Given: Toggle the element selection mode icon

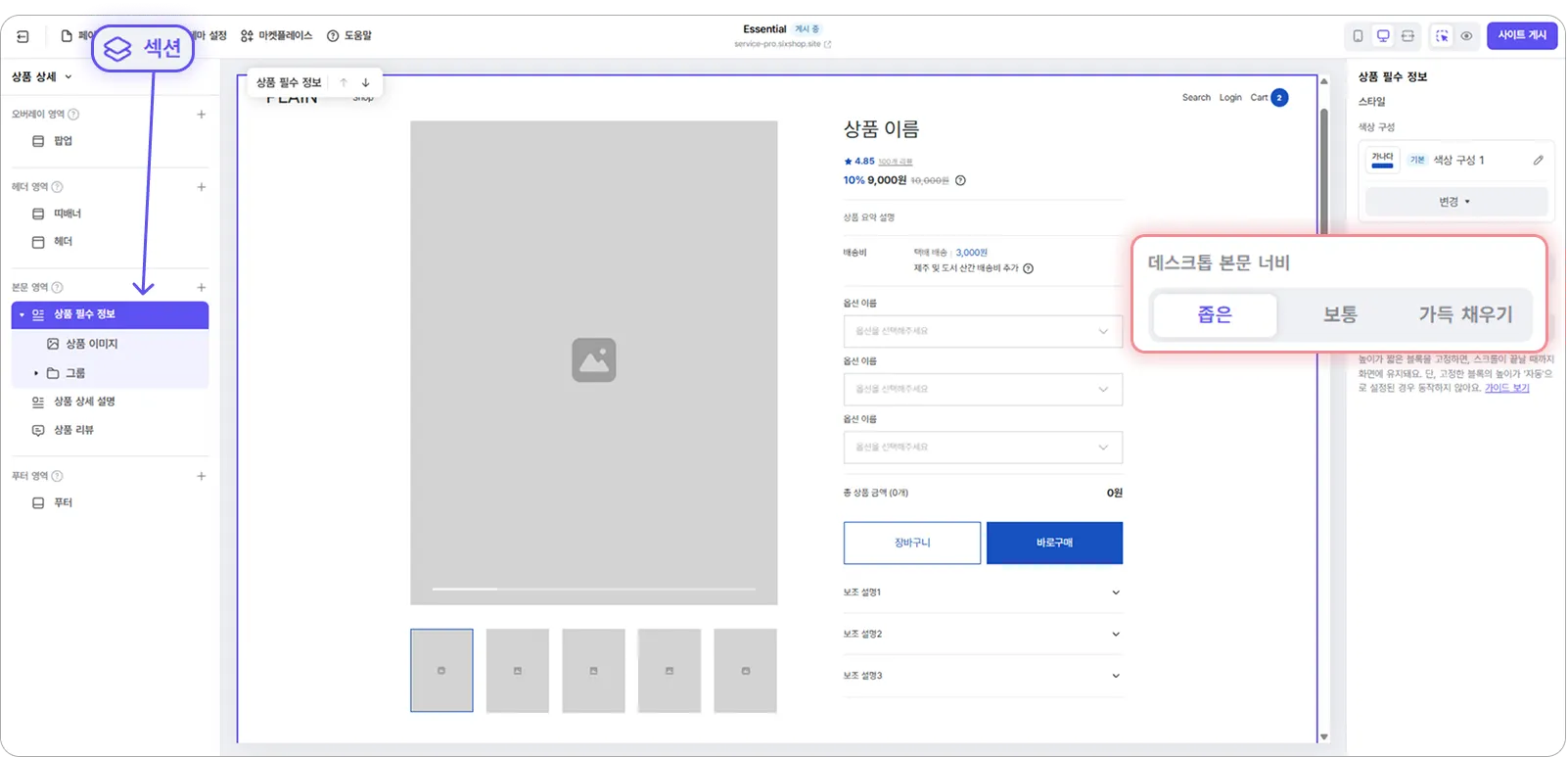Looking at the screenshot, I should coord(1442,36).
